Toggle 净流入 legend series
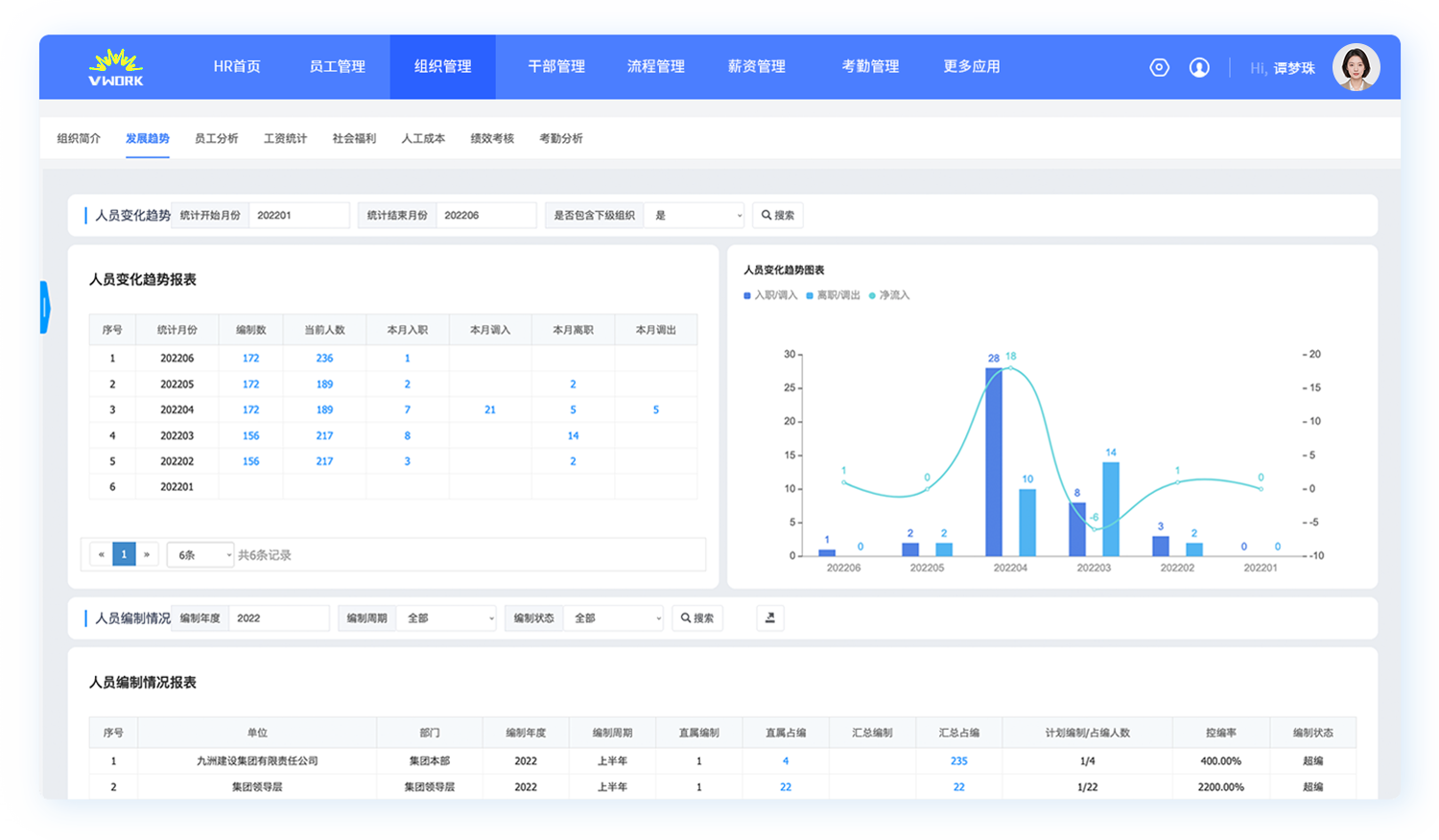The width and height of the screenshot is (1439, 840). [x=889, y=295]
